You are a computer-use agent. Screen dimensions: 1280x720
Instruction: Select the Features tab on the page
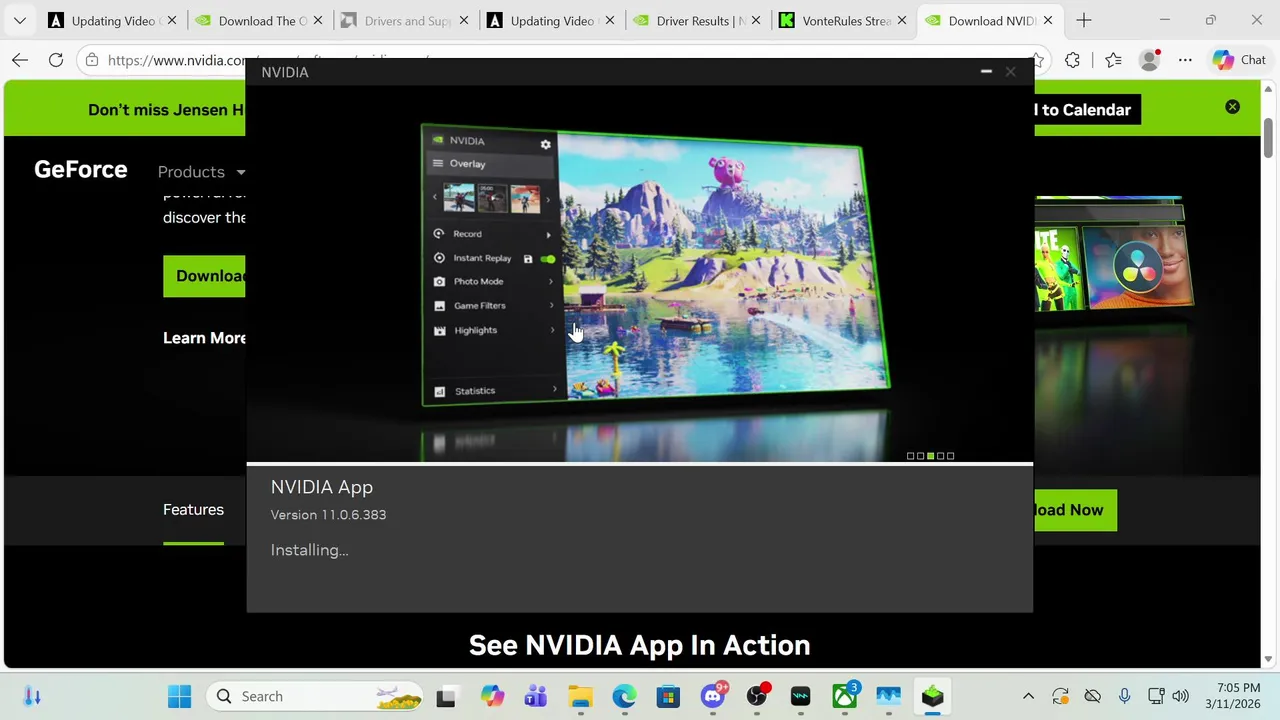193,510
